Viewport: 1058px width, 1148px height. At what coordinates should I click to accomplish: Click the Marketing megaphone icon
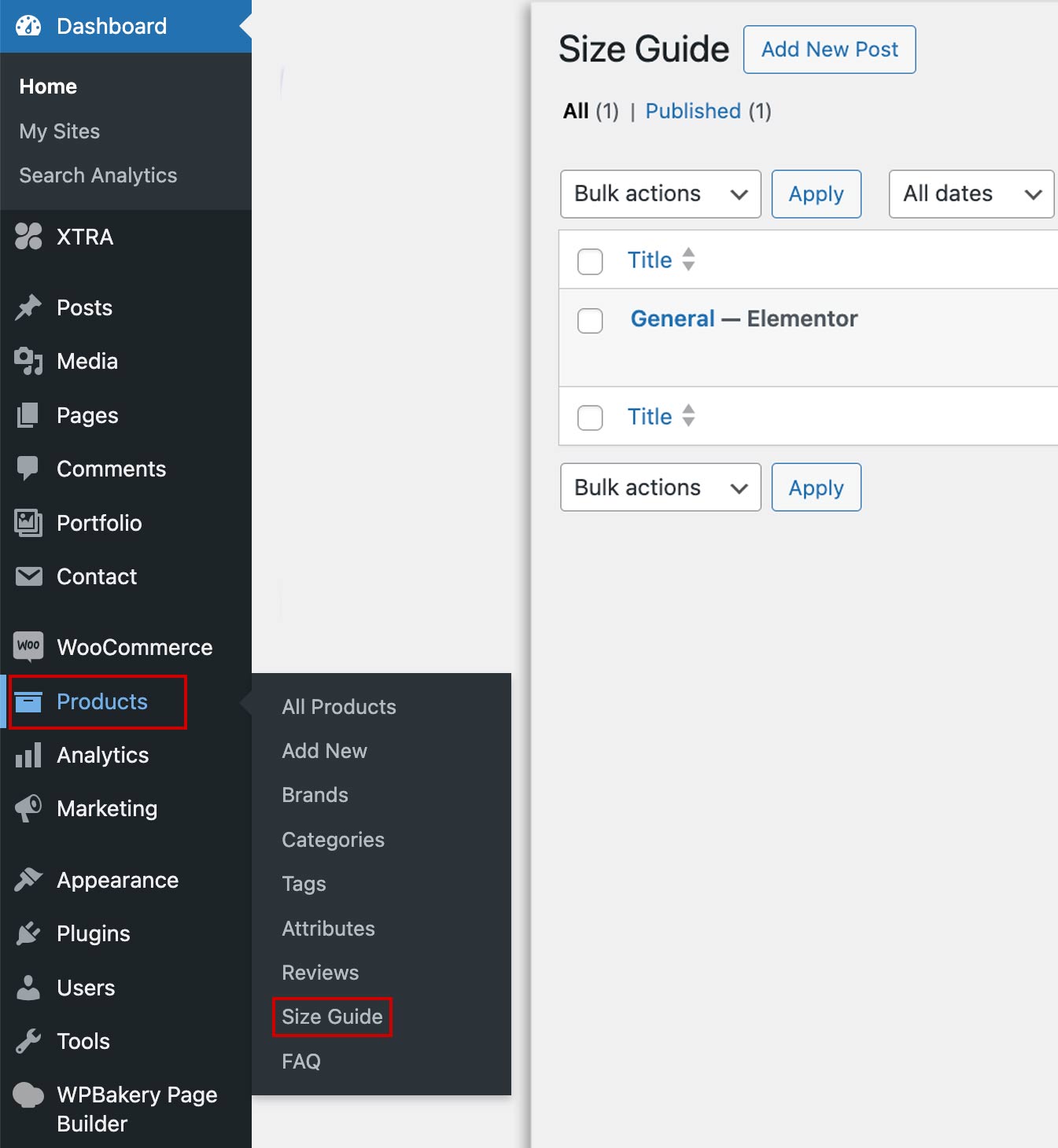[x=28, y=808]
